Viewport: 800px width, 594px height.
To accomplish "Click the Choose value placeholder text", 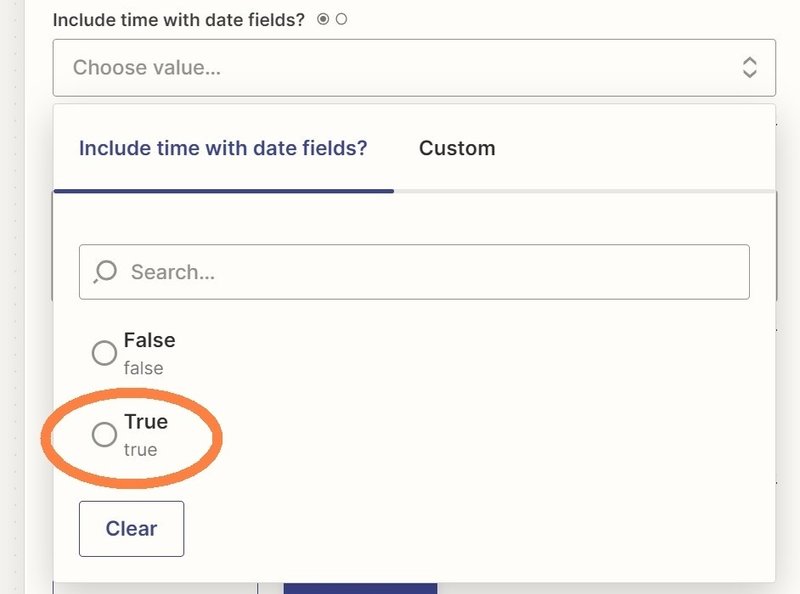I will 147,67.
